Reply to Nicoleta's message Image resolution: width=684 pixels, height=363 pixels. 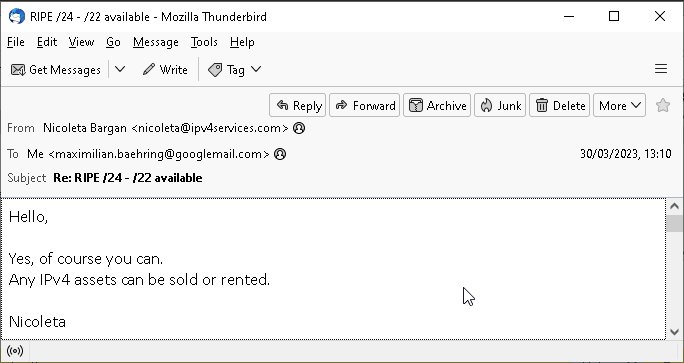coord(298,105)
